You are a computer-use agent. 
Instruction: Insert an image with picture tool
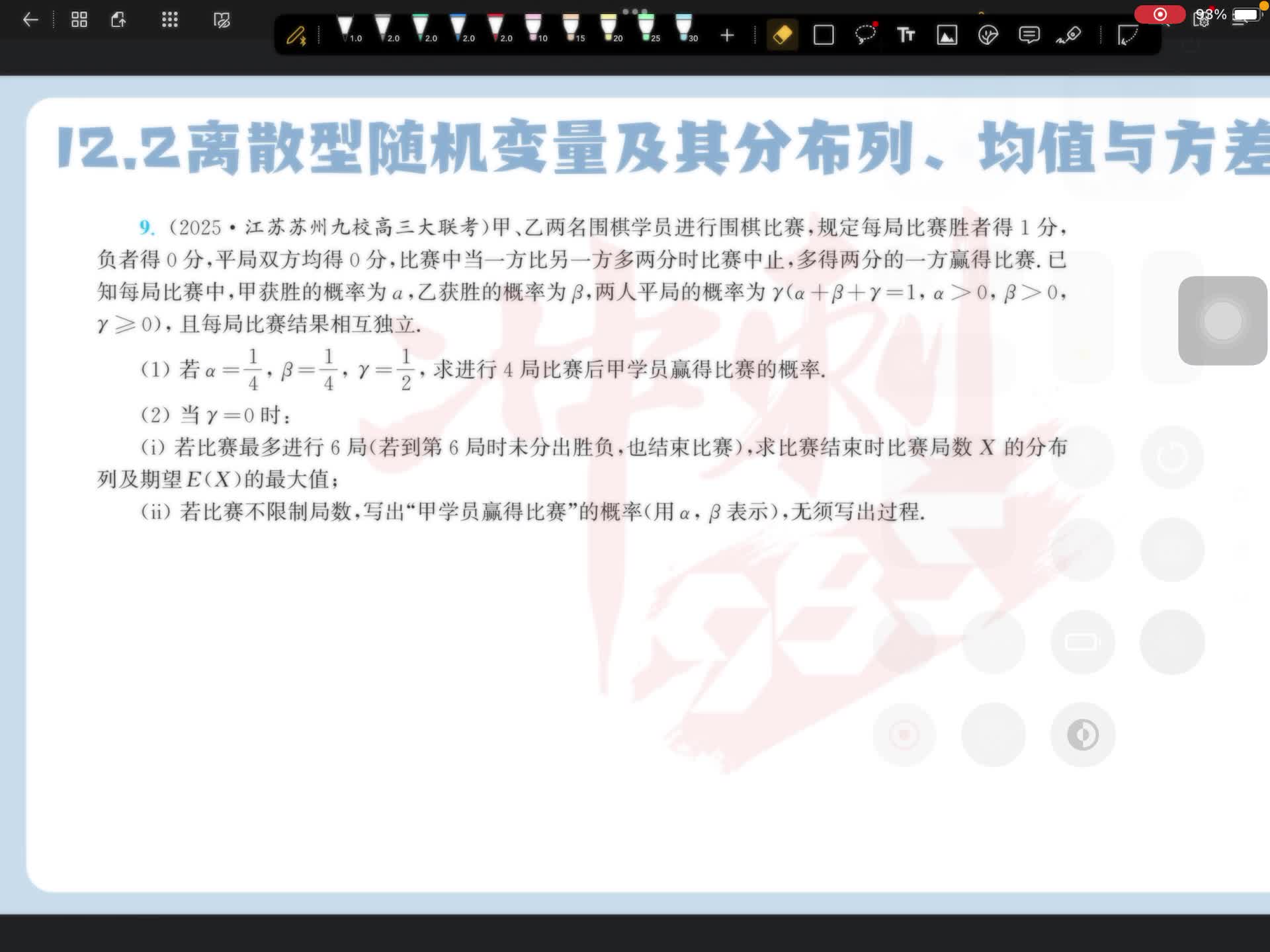(947, 35)
